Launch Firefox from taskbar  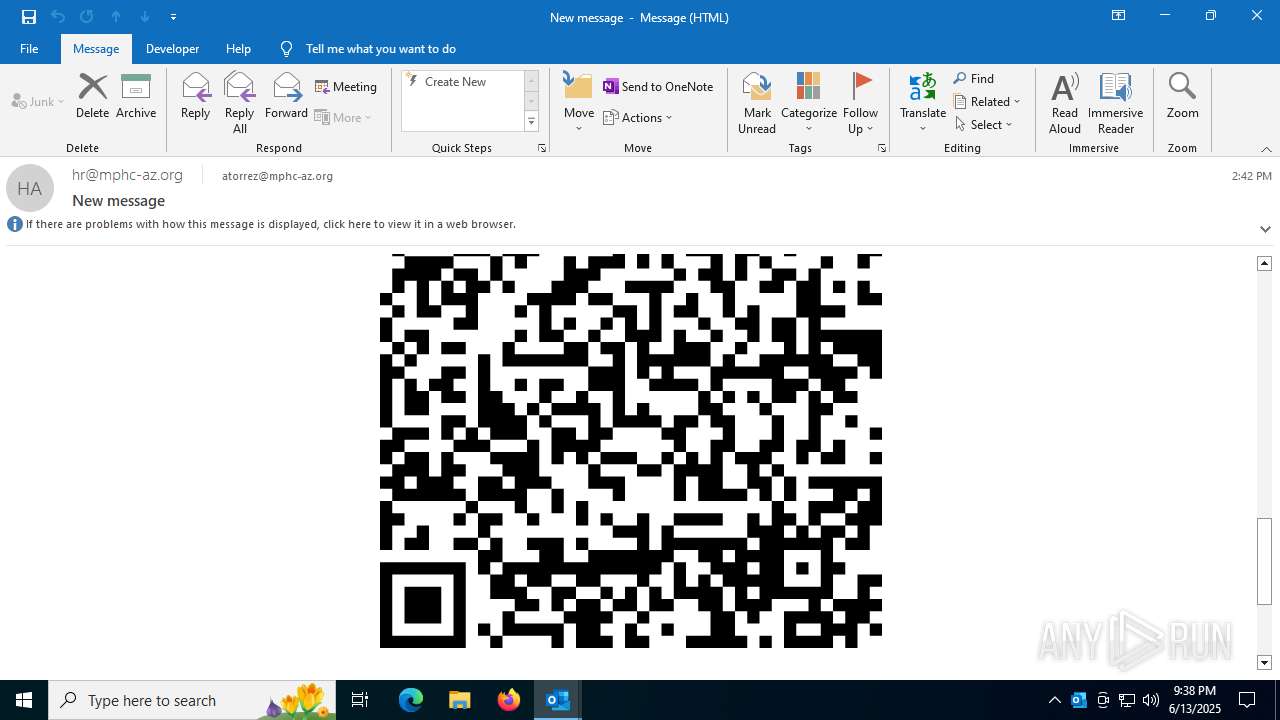pos(508,700)
